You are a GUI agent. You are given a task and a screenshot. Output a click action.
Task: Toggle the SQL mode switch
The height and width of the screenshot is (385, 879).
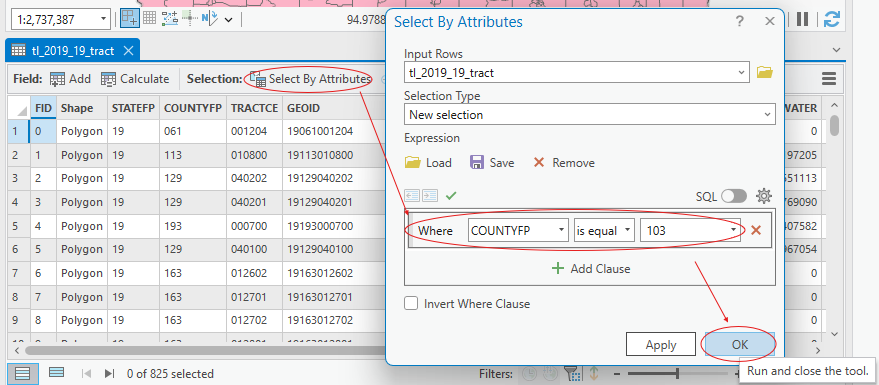click(x=734, y=196)
